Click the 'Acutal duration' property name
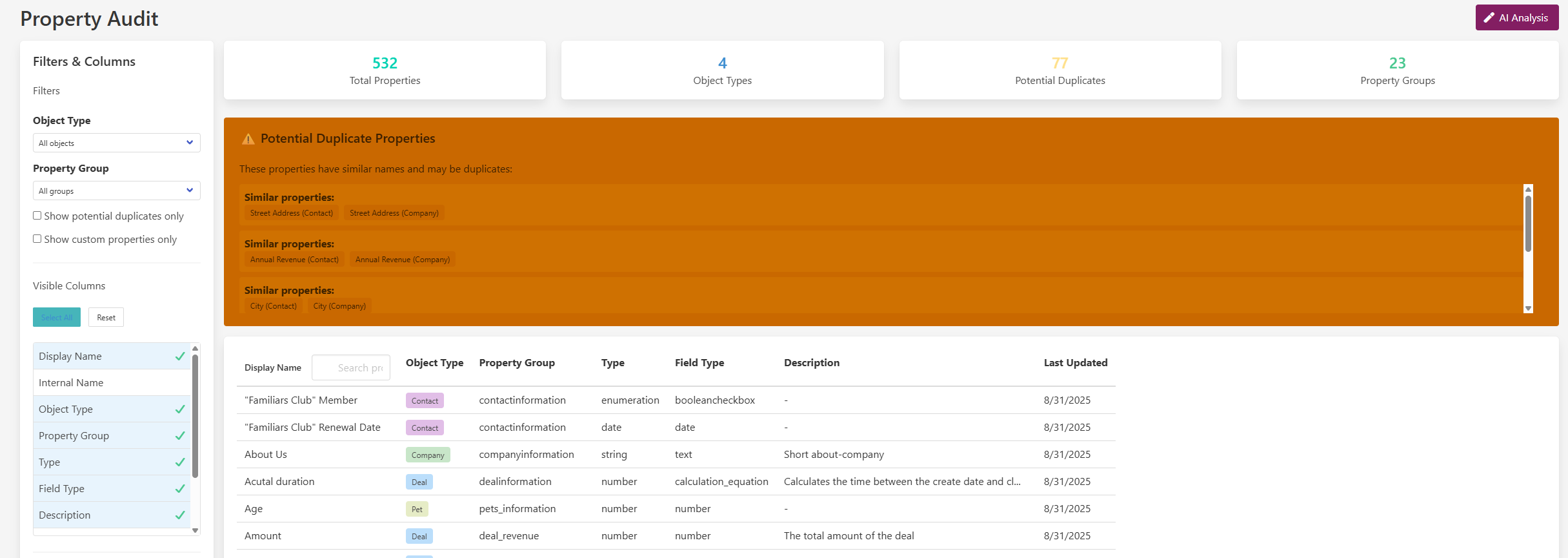The image size is (1568, 558). (x=279, y=482)
